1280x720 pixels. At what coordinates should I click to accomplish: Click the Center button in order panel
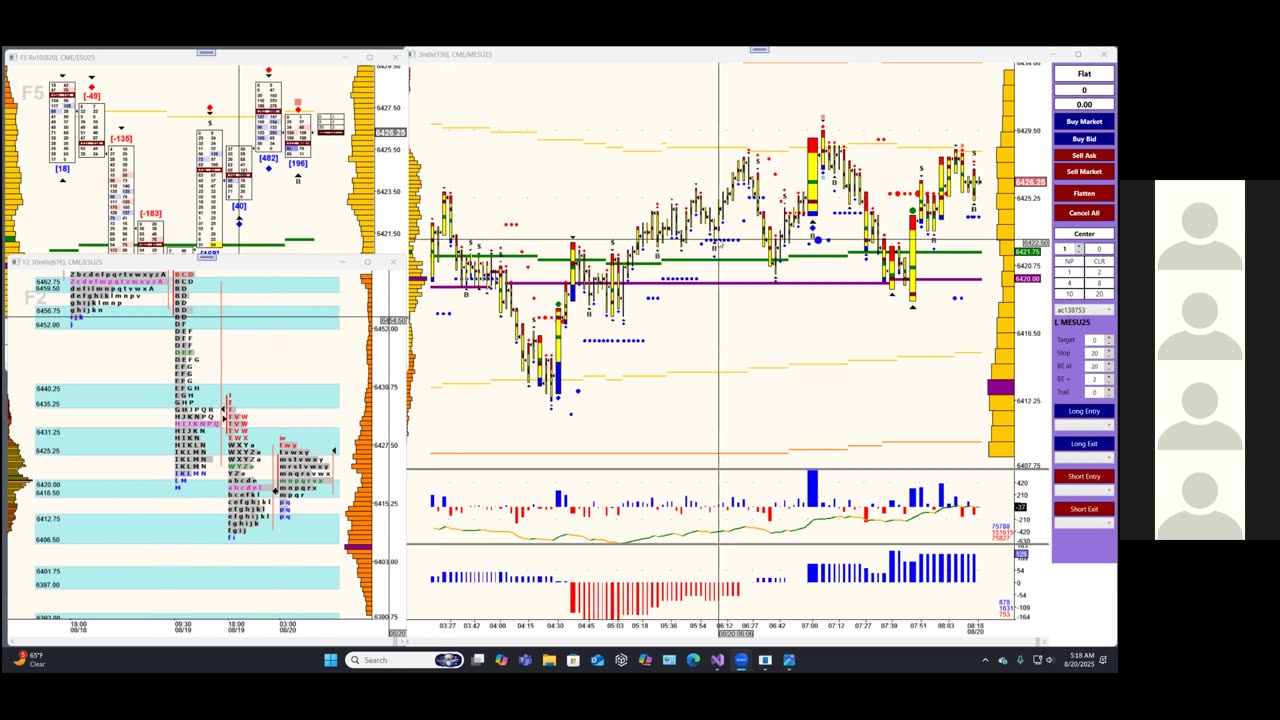(1084, 234)
